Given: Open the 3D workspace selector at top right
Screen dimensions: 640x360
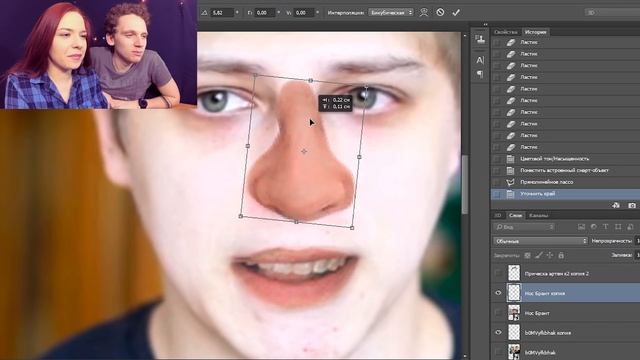Looking at the screenshot, I should (612, 13).
